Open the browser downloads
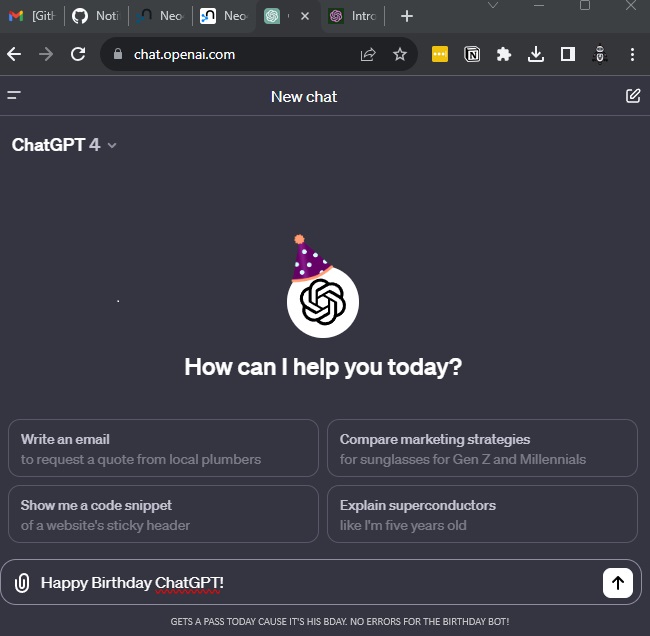The height and width of the screenshot is (636, 650). (536, 54)
